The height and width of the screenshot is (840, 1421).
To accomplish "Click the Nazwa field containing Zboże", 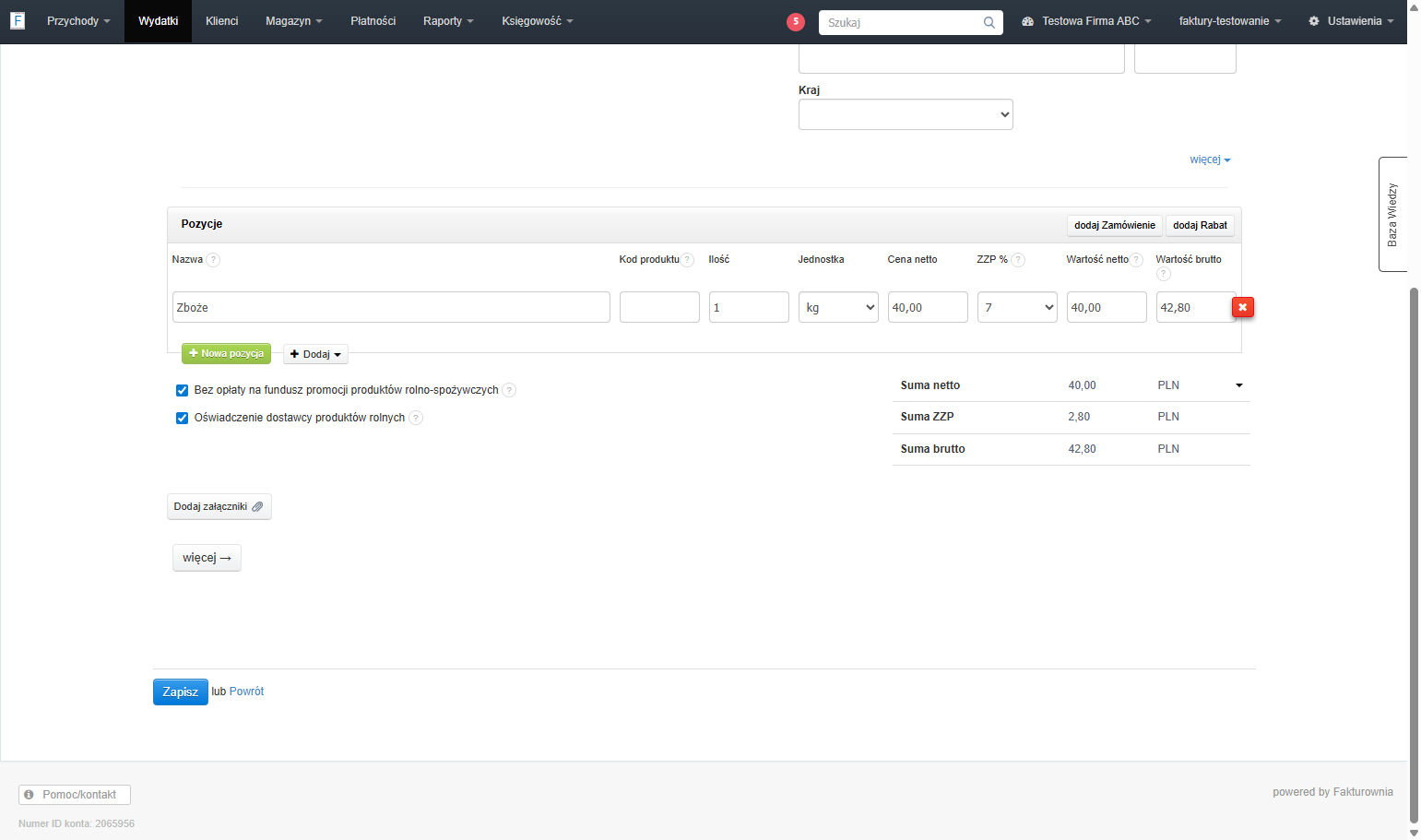I will 391,307.
